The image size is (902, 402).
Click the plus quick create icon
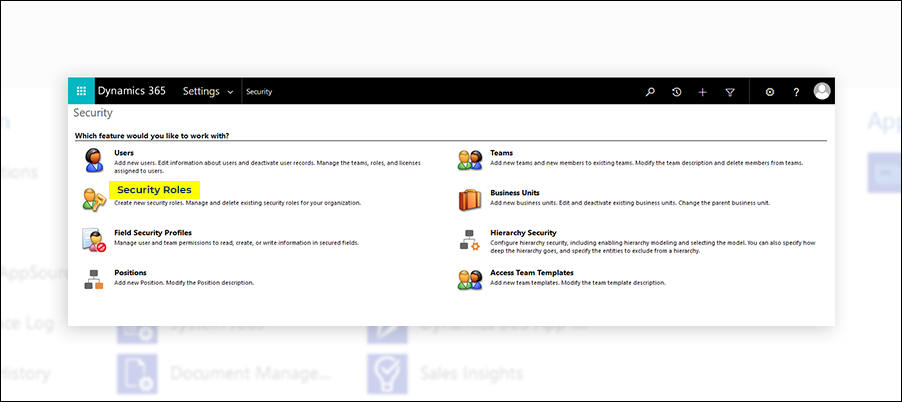(702, 91)
